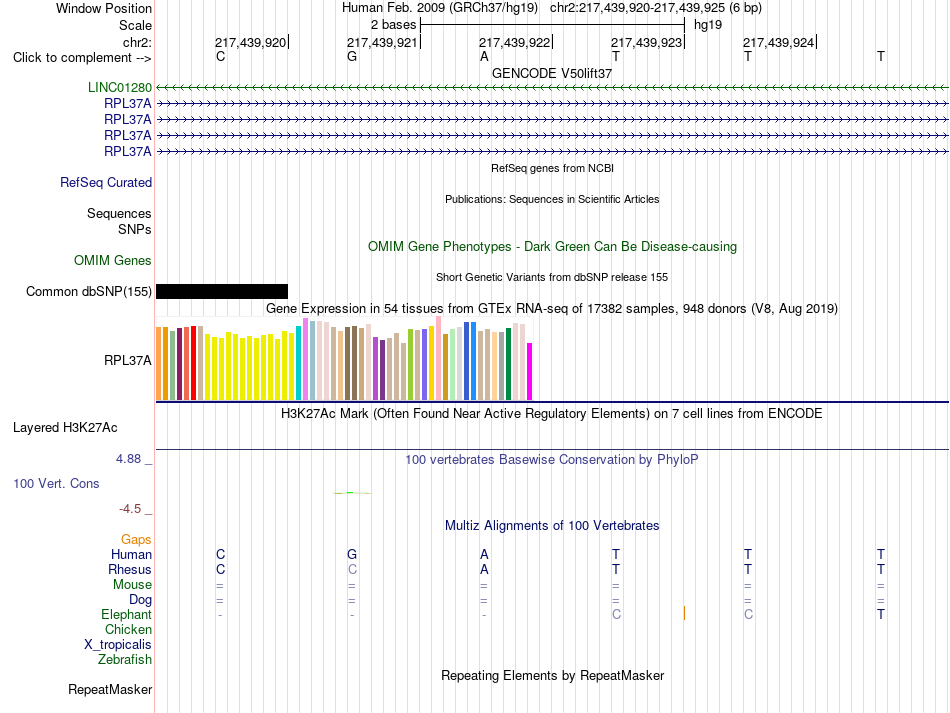950x713 pixels.
Task: Click the Sequences SNPs track label
Action: click(119, 221)
